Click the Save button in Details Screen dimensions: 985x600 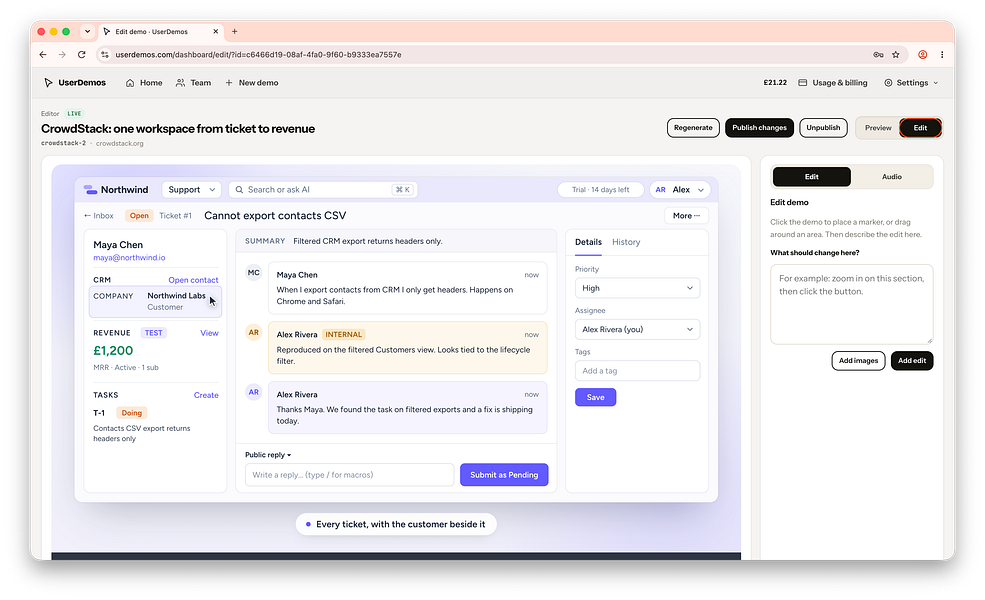595,397
